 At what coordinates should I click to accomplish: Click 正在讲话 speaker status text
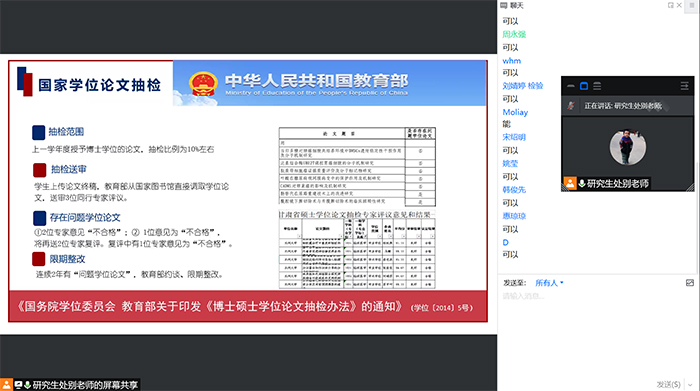[623, 106]
